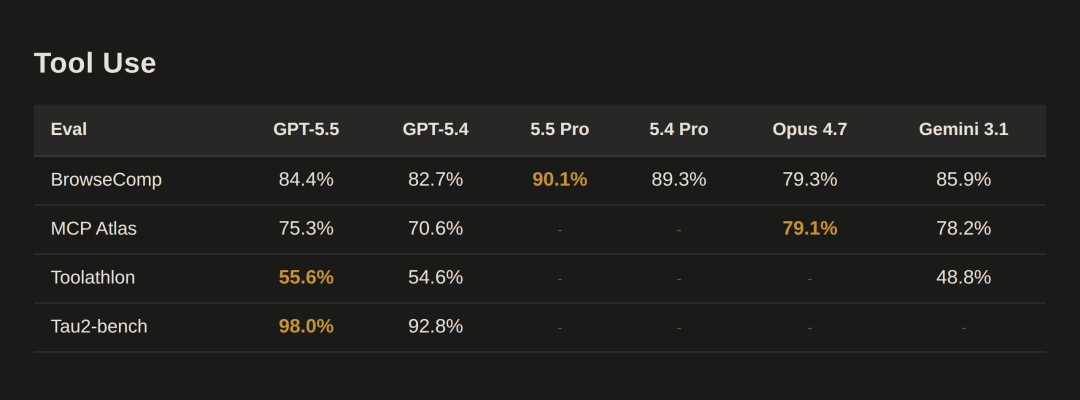Screen dimensions: 1080x400
Task: Select the Toolathlon row label
Action: [93, 278]
